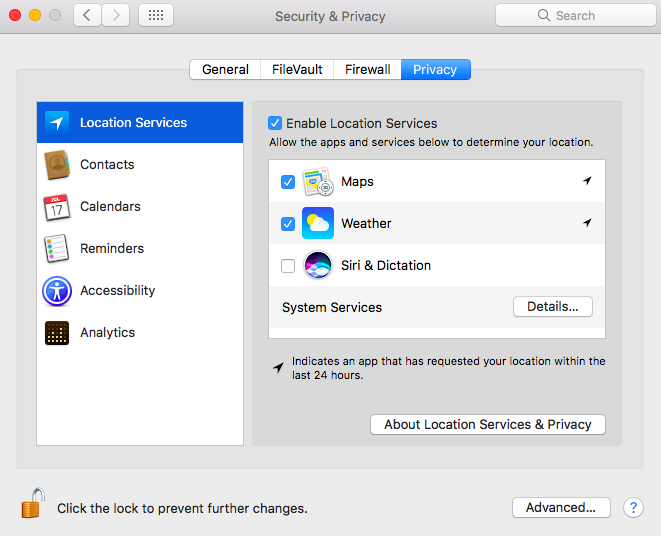The width and height of the screenshot is (661, 536).
Task: Select Location Services label in sidebar
Action: (133, 123)
